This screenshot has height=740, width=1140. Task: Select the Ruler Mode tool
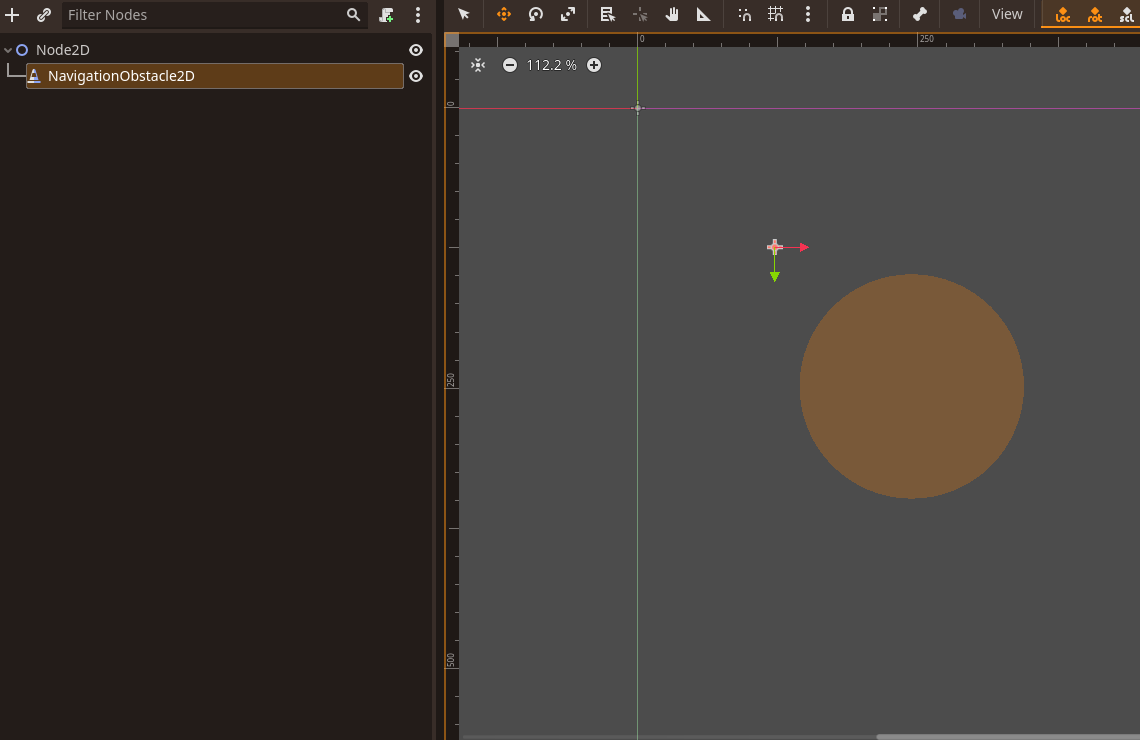(x=704, y=14)
